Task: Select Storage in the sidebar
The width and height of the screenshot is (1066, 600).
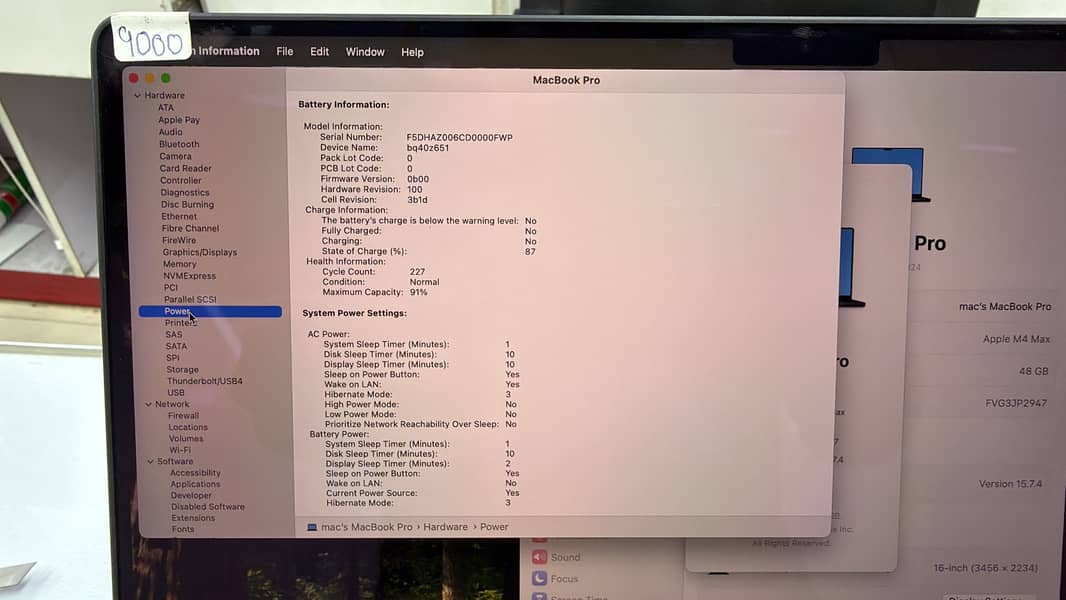Action: pyautogui.click(x=182, y=370)
